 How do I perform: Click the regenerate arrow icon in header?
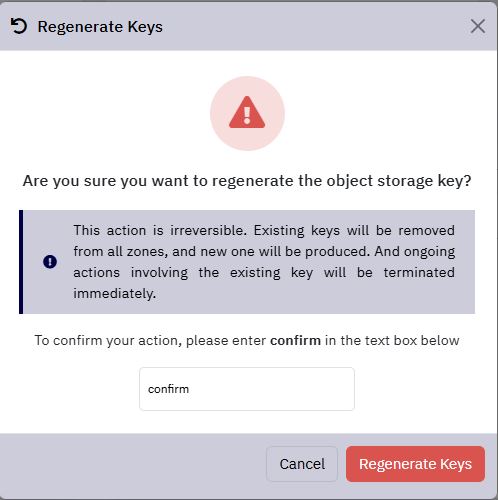tap(18, 26)
